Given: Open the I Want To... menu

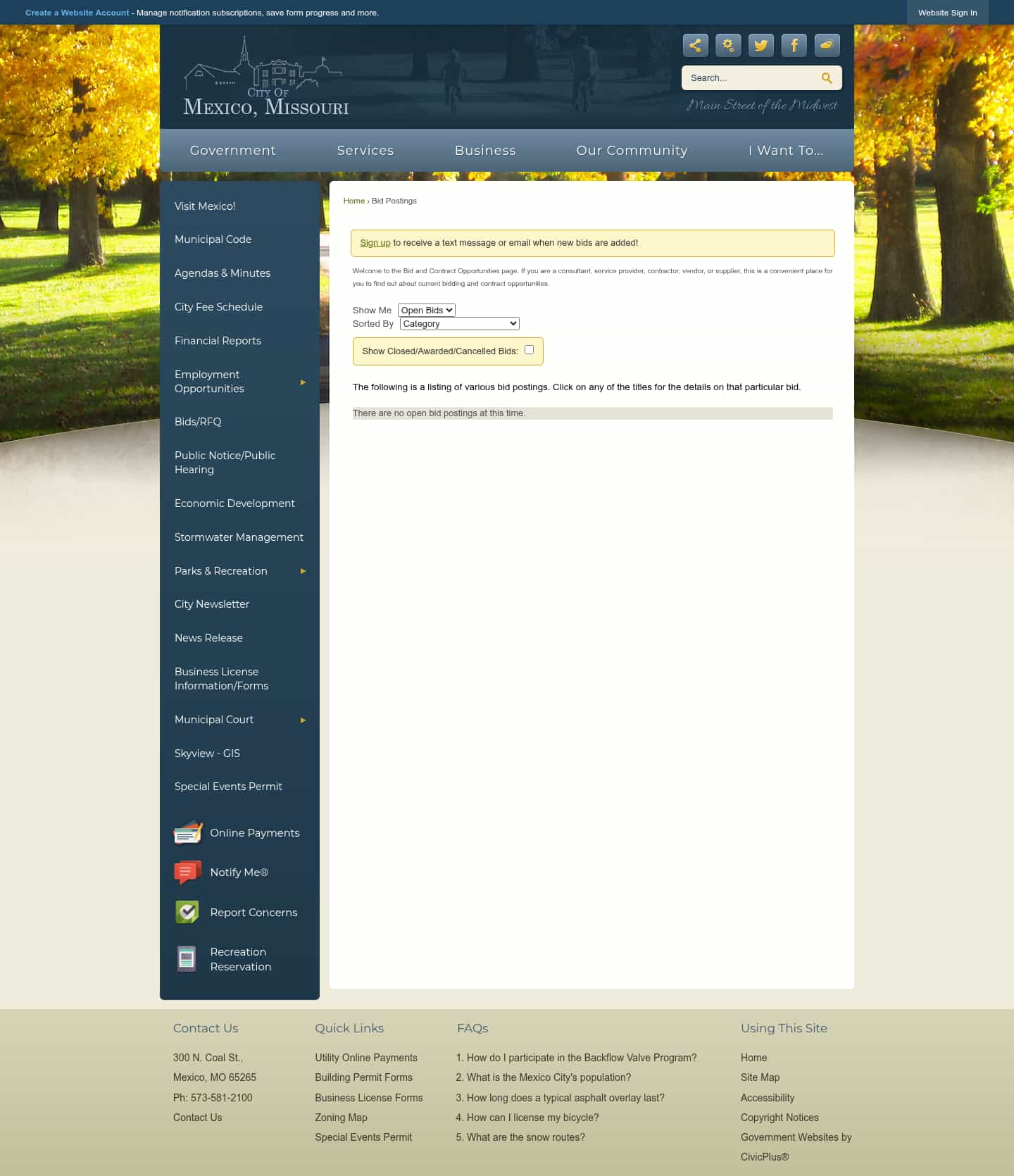Looking at the screenshot, I should (786, 150).
